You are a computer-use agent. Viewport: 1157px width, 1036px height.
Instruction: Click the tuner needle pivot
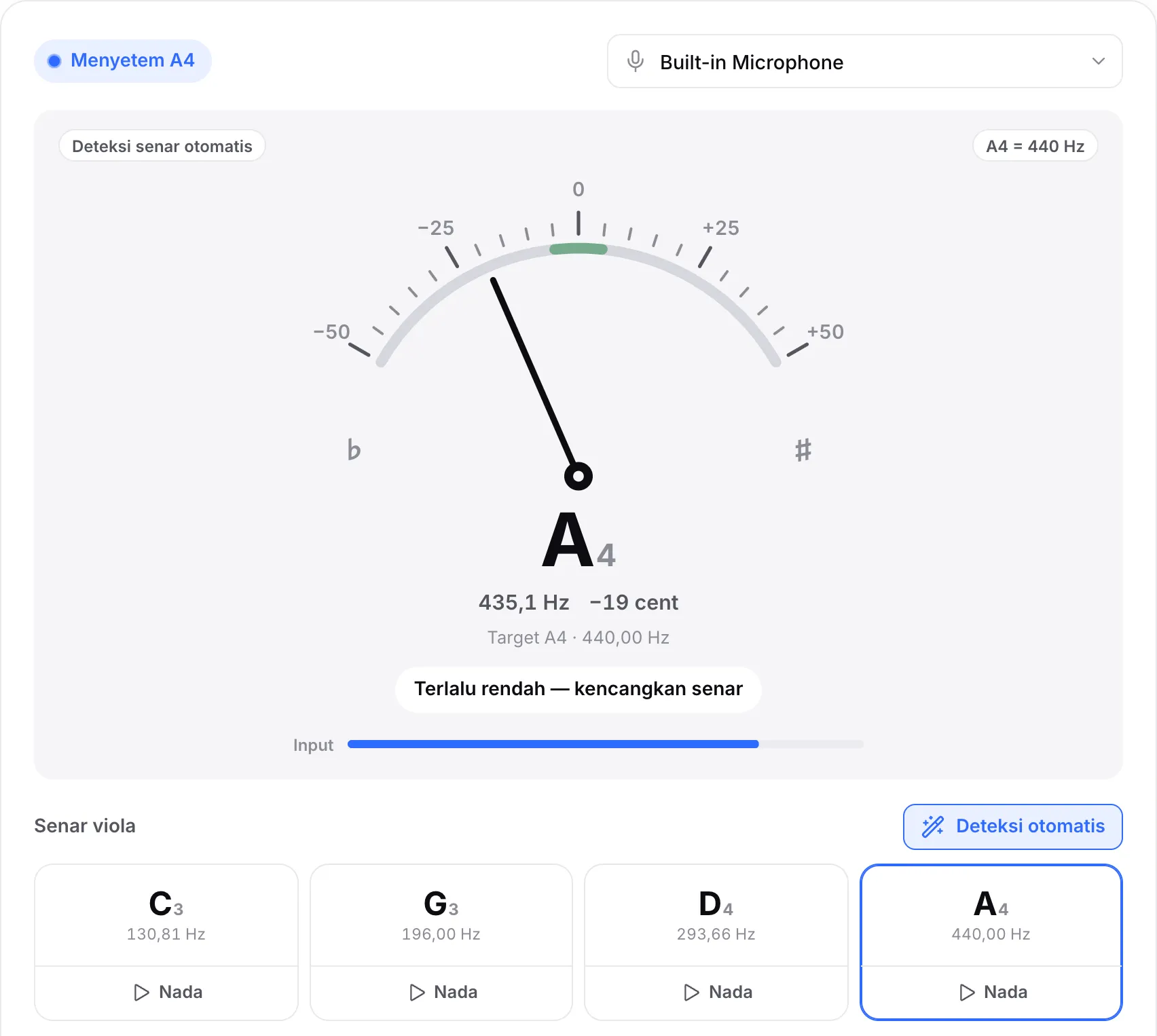coord(578,476)
